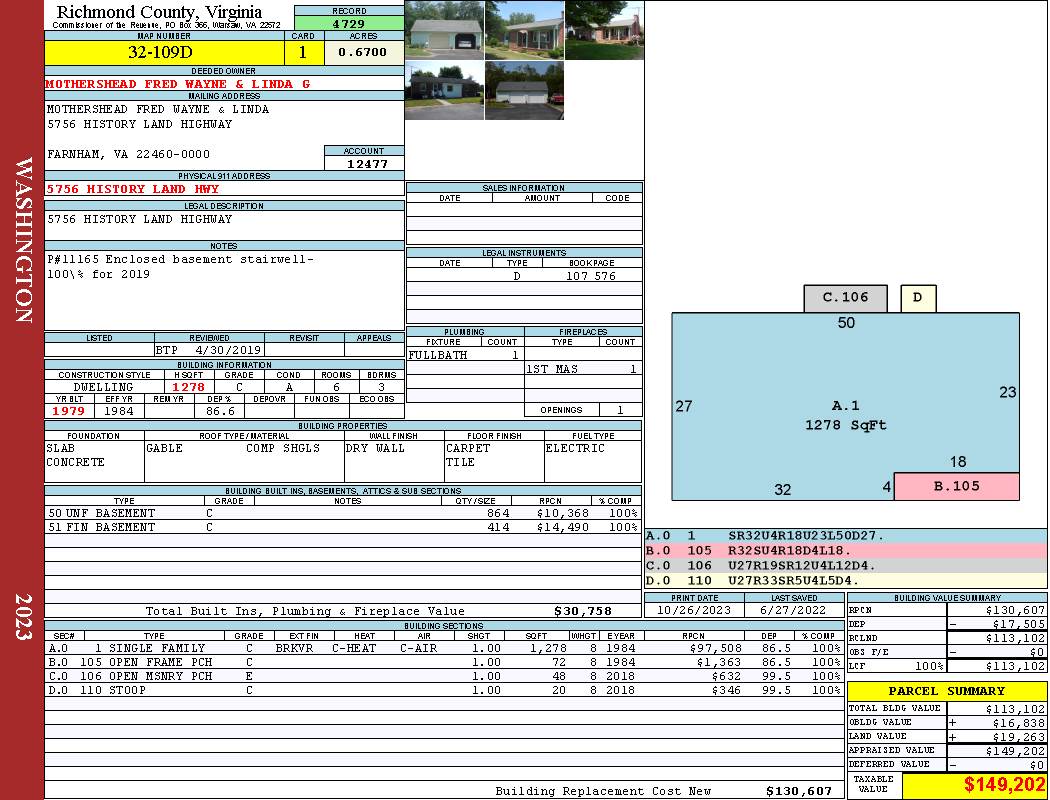Viewport: 1050px width, 800px height.
Task: Select the yellow map number 32-109D field
Action: (165, 52)
